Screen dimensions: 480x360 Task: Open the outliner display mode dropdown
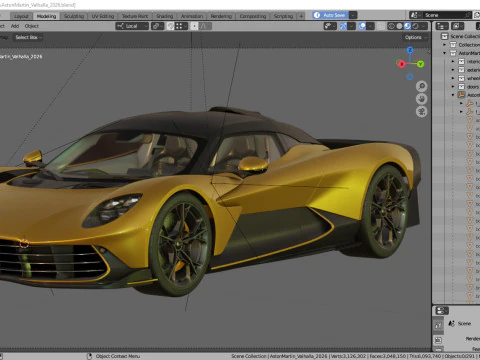point(457,26)
